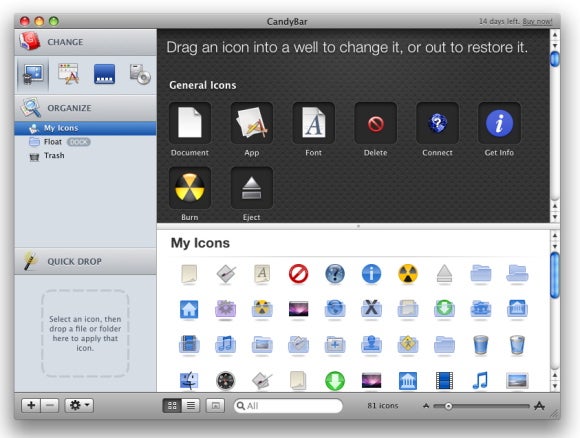Click the Eject icon well

click(252, 188)
